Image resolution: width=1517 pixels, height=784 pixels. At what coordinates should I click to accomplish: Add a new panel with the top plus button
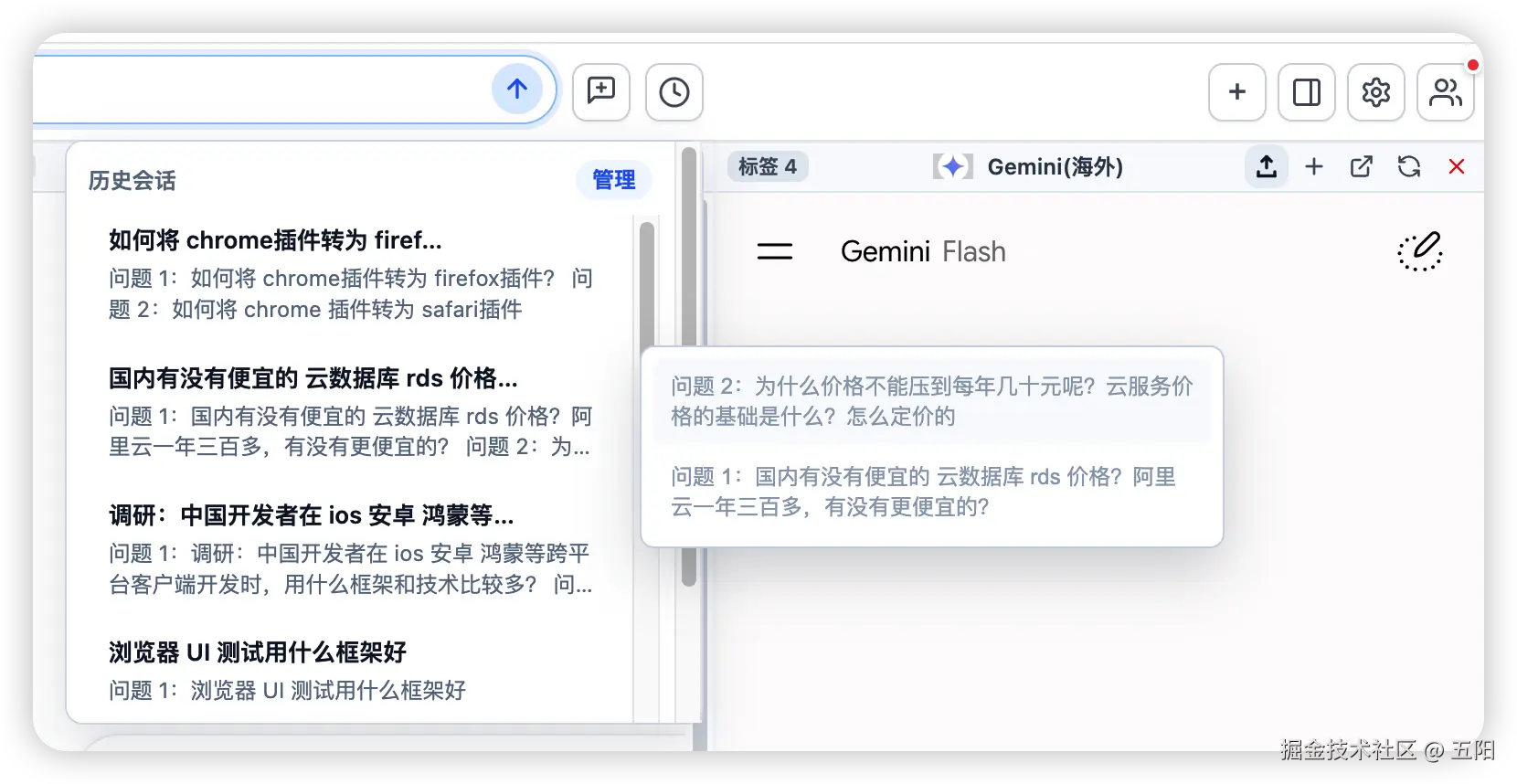point(1237,92)
